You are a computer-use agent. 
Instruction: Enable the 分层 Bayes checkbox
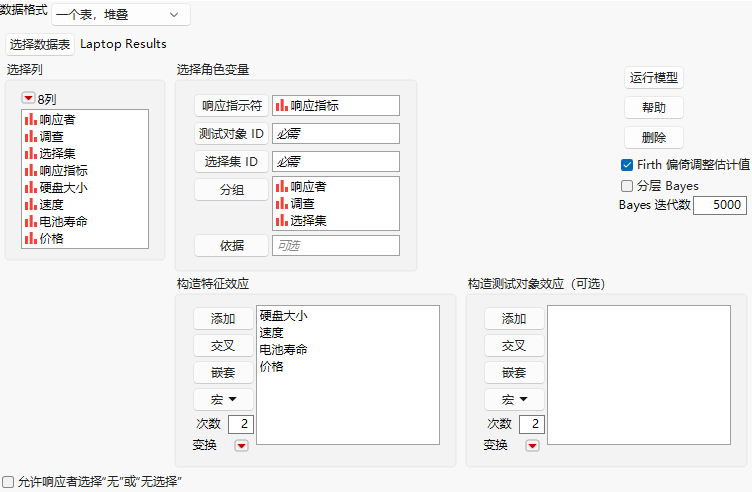(x=627, y=186)
